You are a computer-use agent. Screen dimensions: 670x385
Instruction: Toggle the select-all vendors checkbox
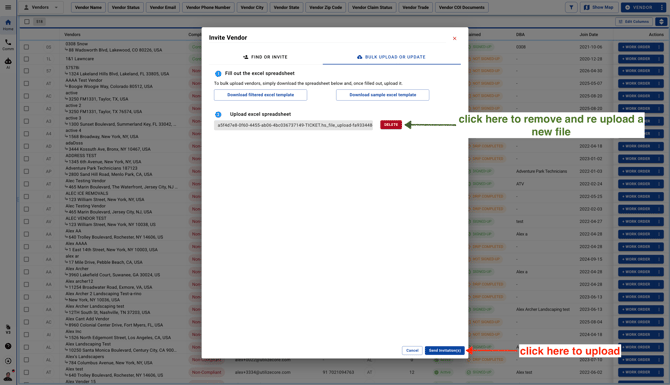26,21
